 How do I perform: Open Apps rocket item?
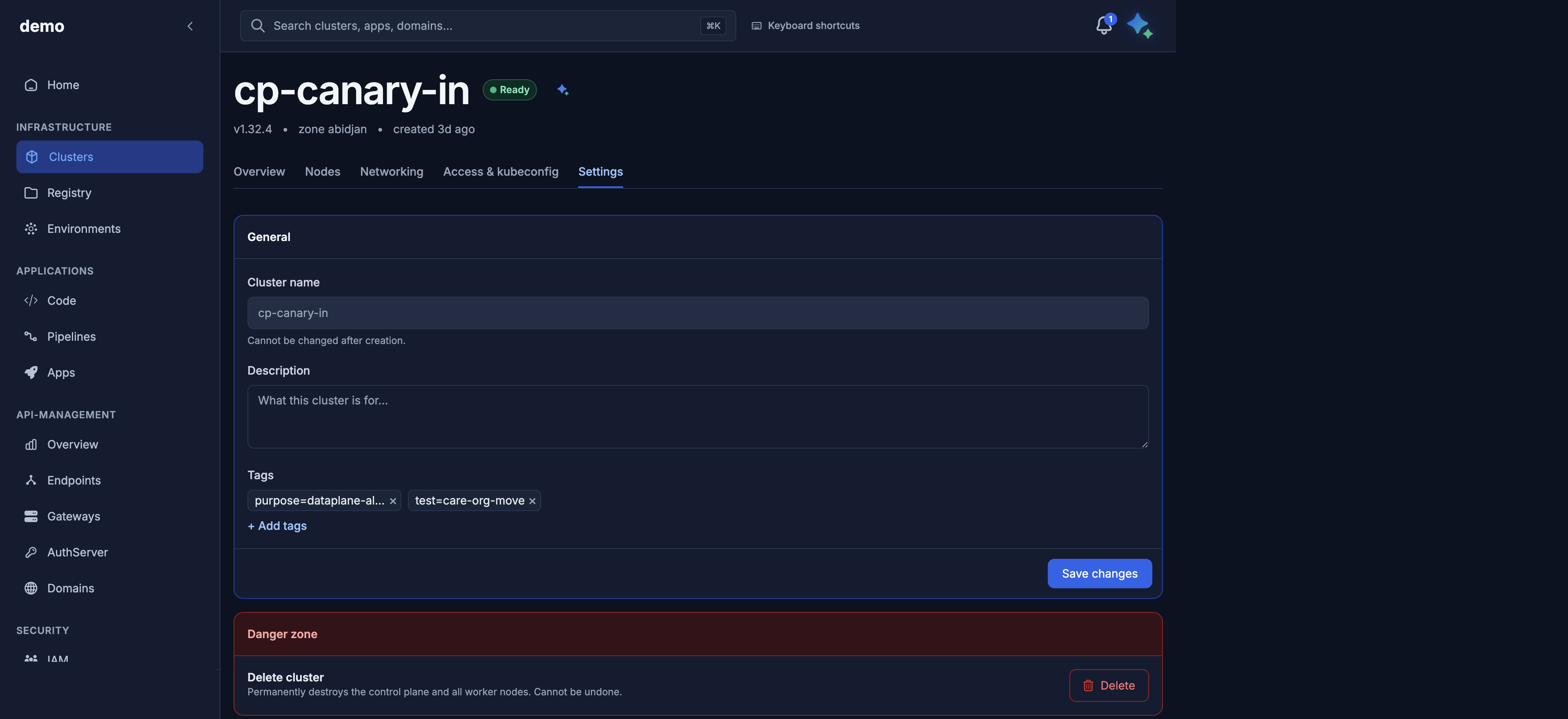[109, 373]
